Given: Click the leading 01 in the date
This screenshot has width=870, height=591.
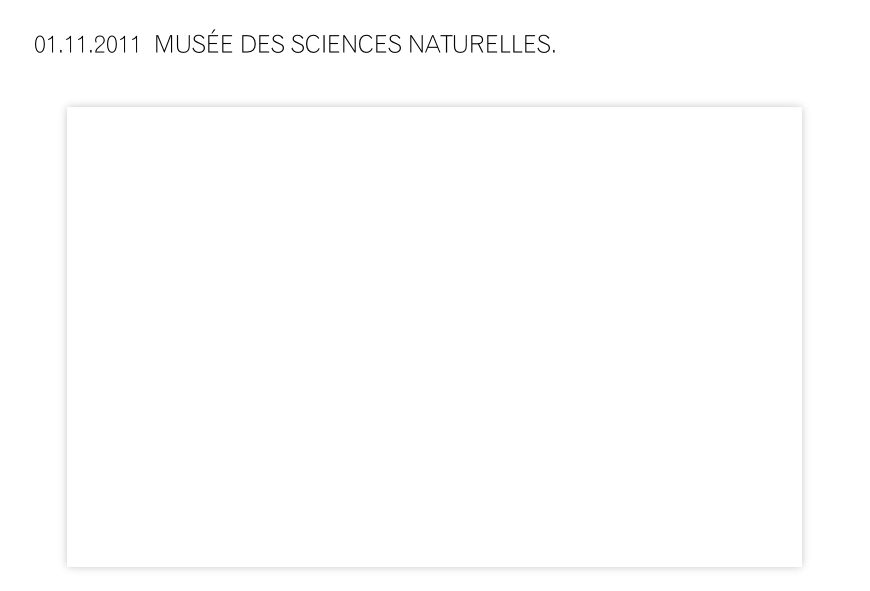Looking at the screenshot, I should tap(41, 45).
